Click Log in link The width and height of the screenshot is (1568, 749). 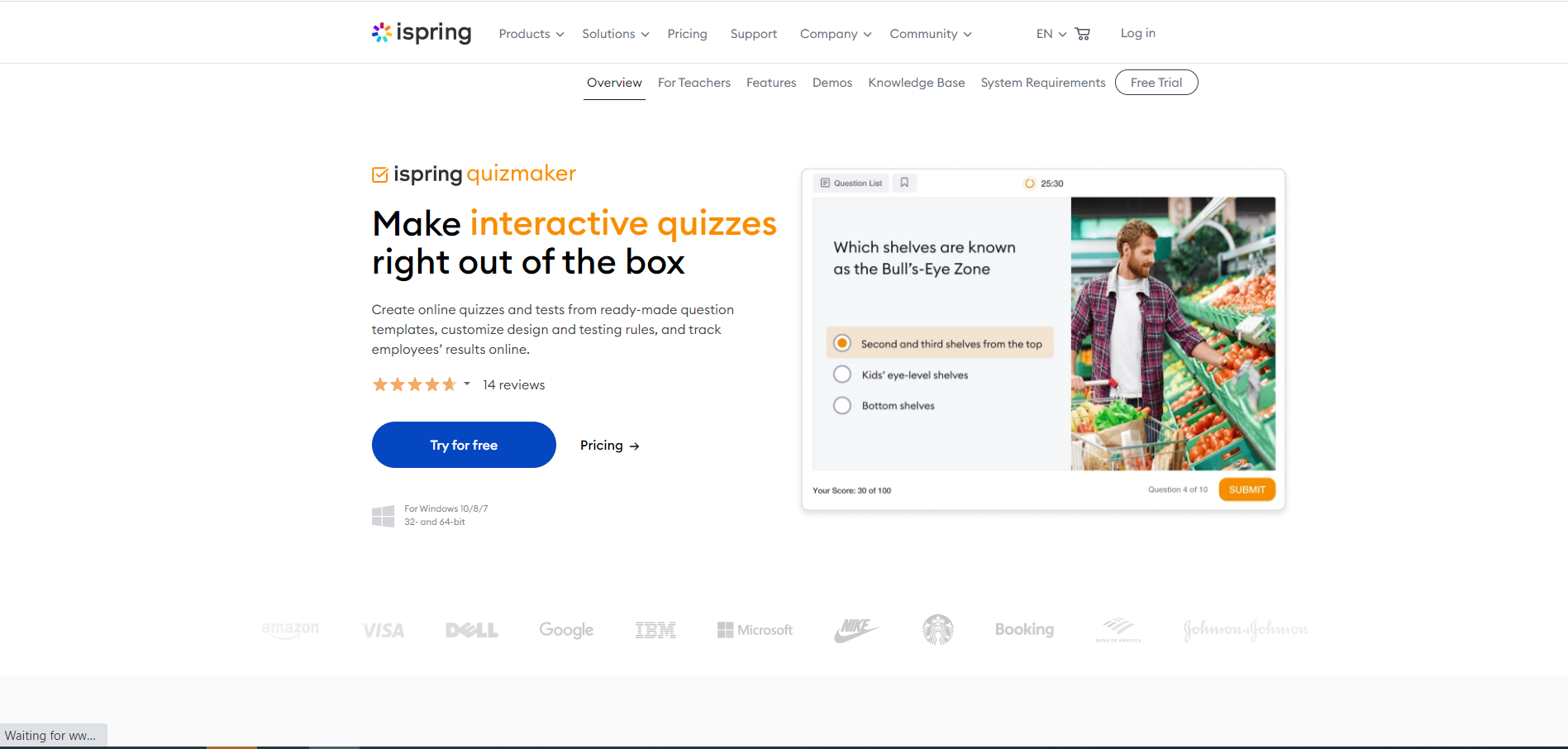click(1138, 33)
